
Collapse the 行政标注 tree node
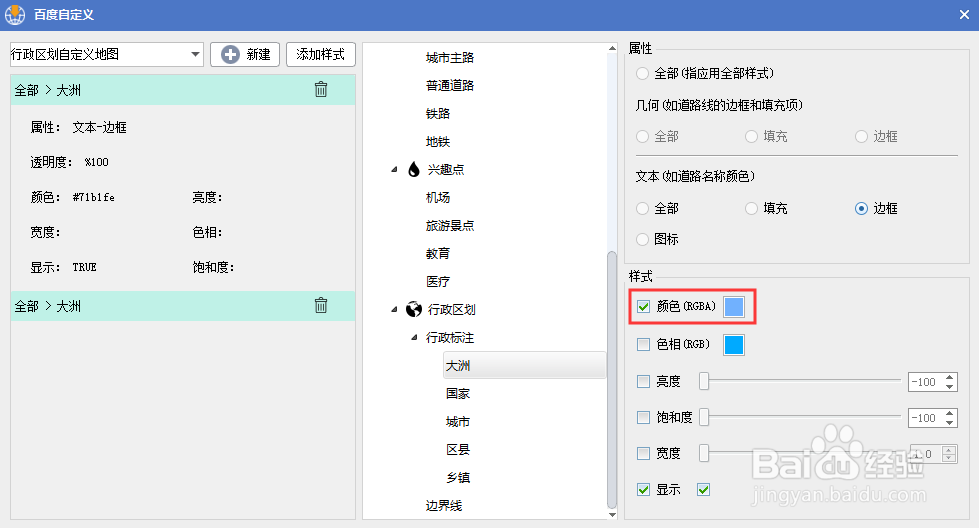point(414,337)
